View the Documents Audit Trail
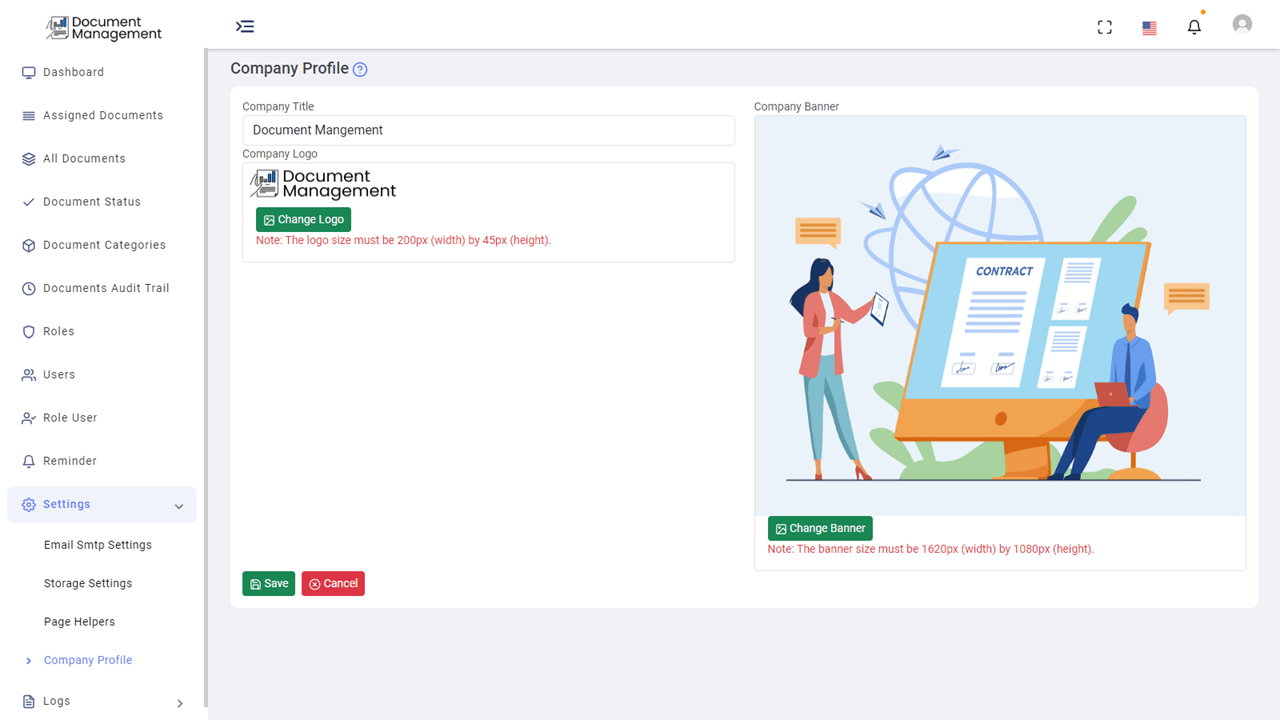The width and height of the screenshot is (1280, 720). 105,288
